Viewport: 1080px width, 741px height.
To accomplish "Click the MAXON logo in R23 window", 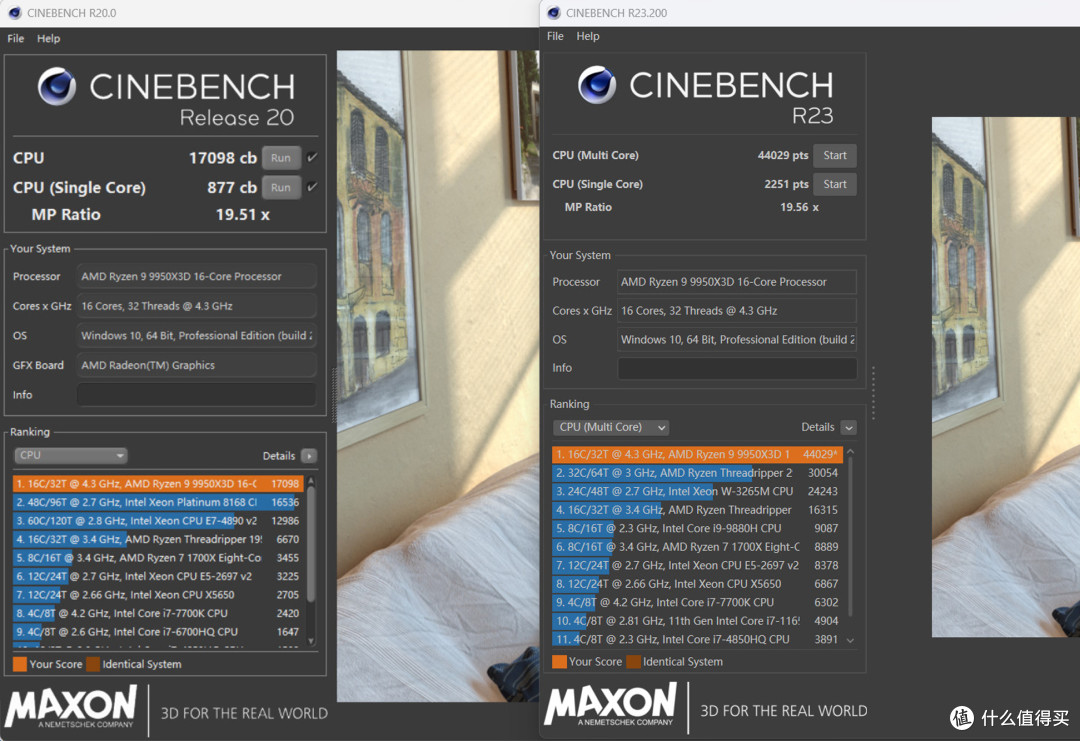I will click(x=610, y=703).
